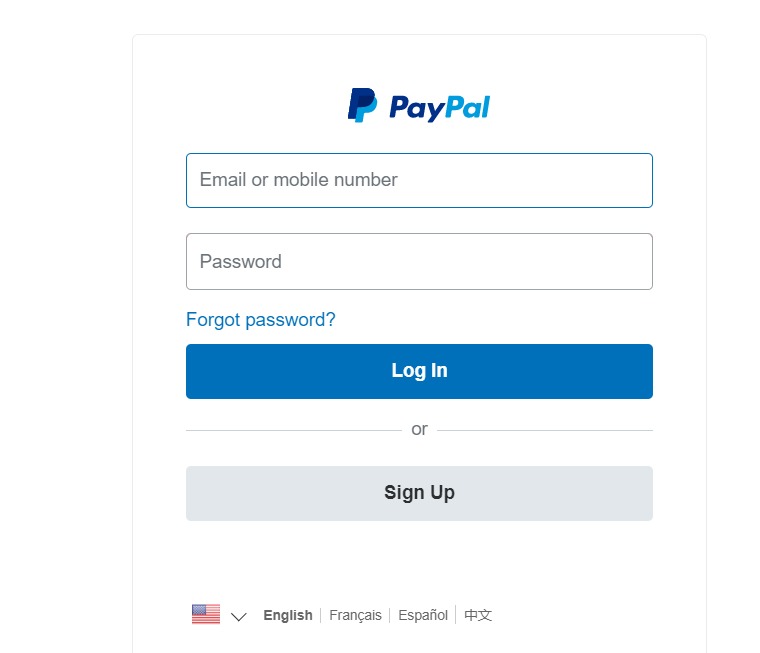Viewport: 760px width, 653px height.
Task: Expand the country selector chevron
Action: (x=238, y=616)
